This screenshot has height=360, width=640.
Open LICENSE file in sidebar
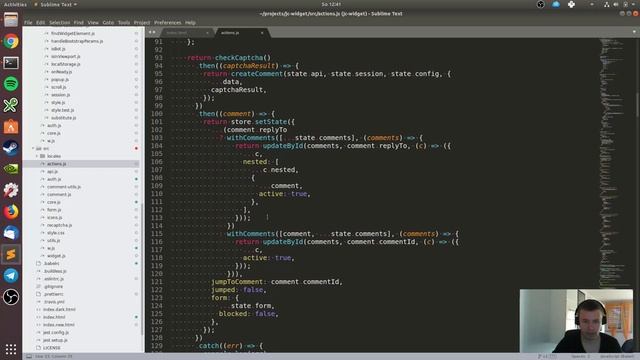point(52,348)
